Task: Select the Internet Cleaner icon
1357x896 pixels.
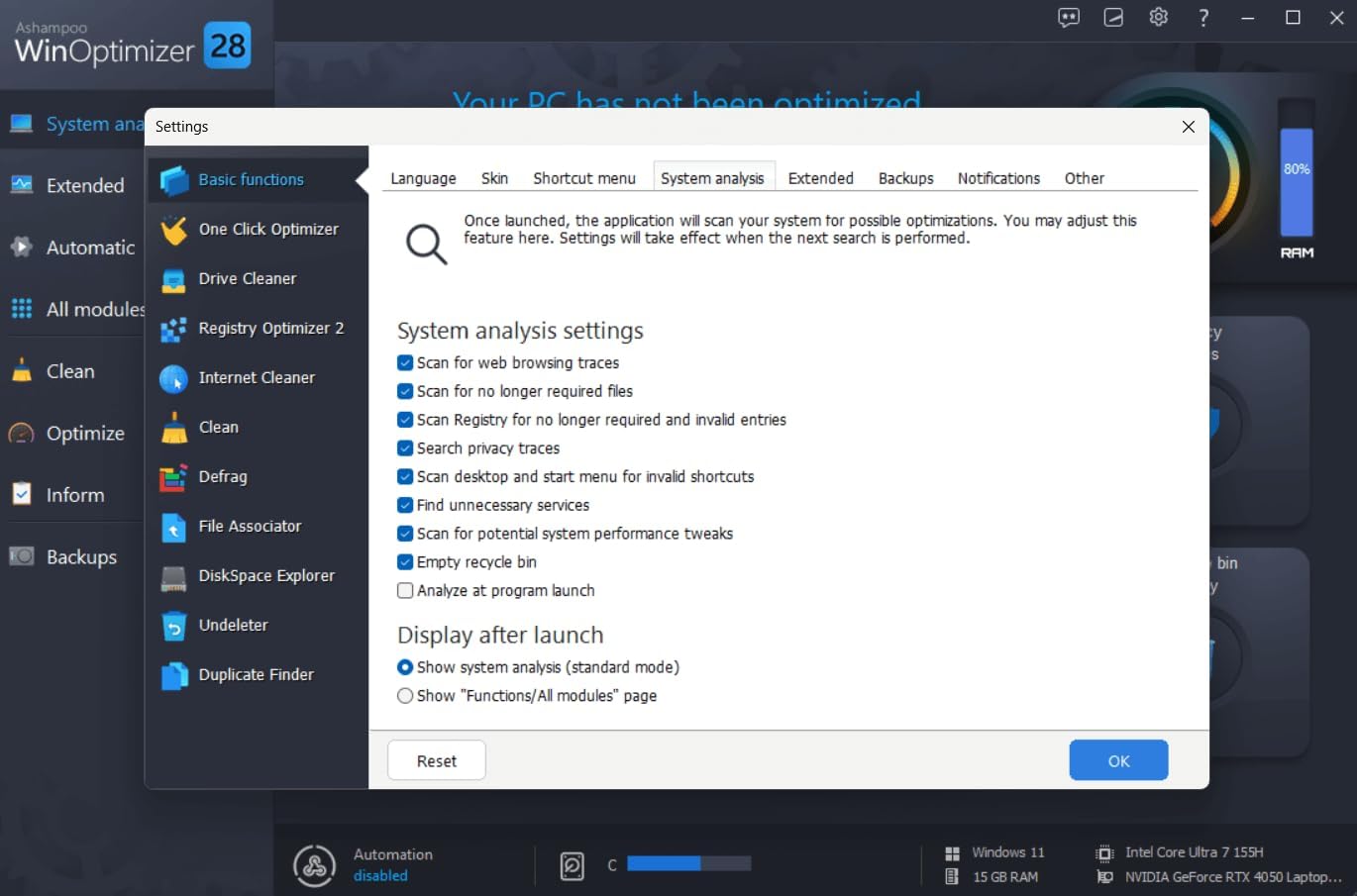Action: 173,378
